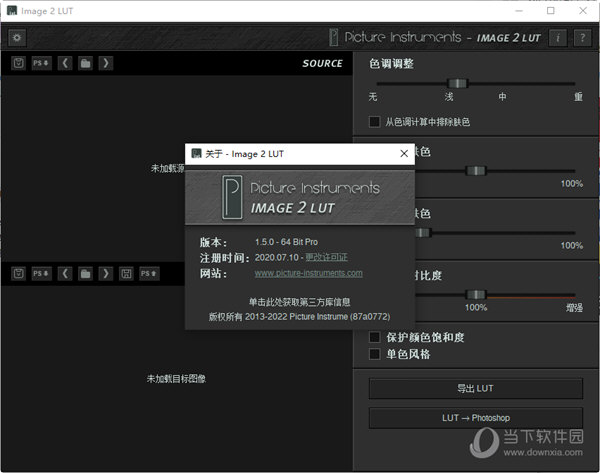
Task: Click the 更改许可证 link
Action: [x=326, y=257]
